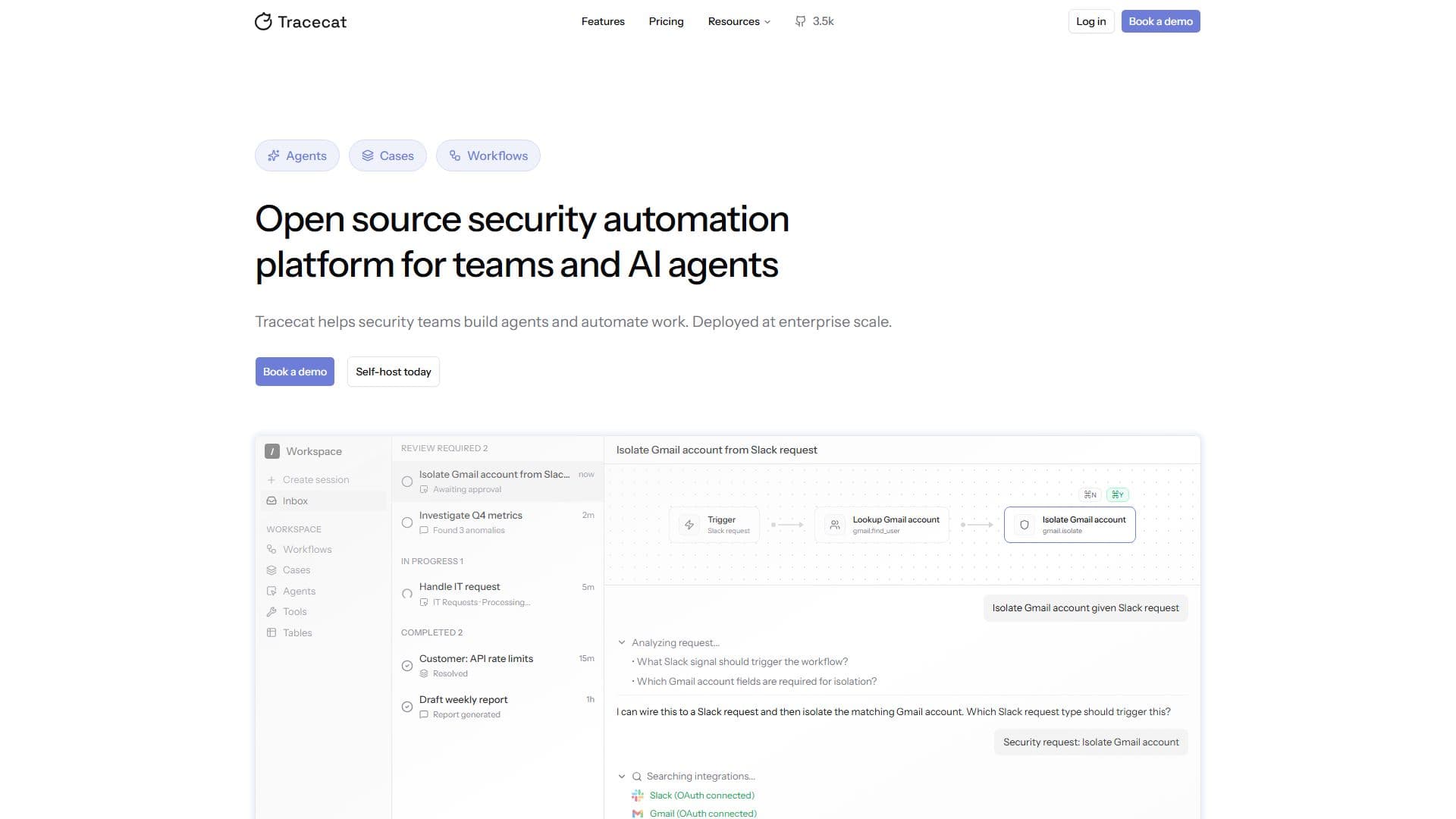
Task: Toggle completed check for Draft weekly report
Action: click(x=407, y=707)
